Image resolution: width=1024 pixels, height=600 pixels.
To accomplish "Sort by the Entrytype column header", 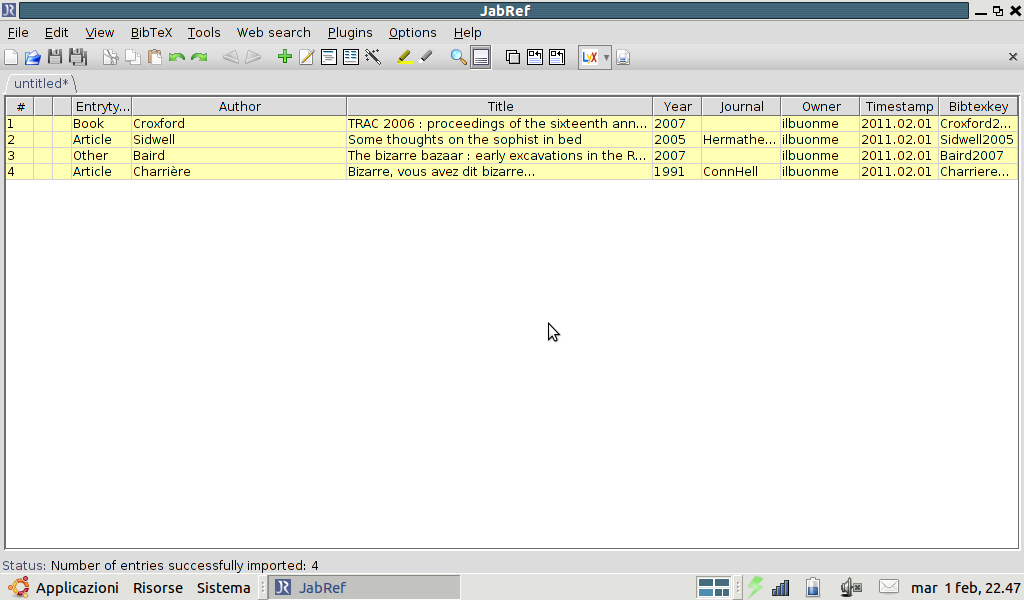I will [x=102, y=106].
